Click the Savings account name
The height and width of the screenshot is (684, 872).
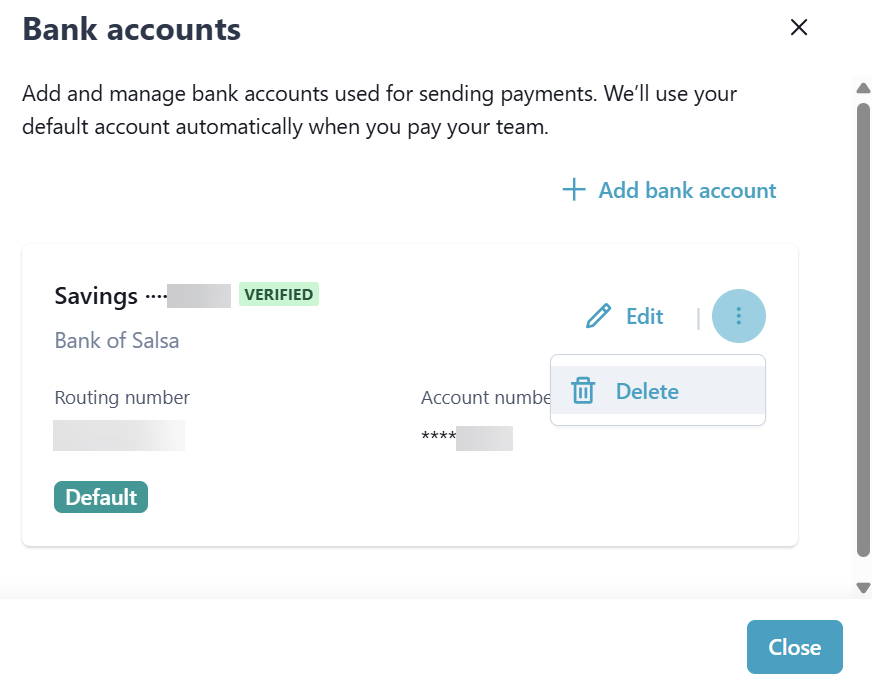point(96,296)
